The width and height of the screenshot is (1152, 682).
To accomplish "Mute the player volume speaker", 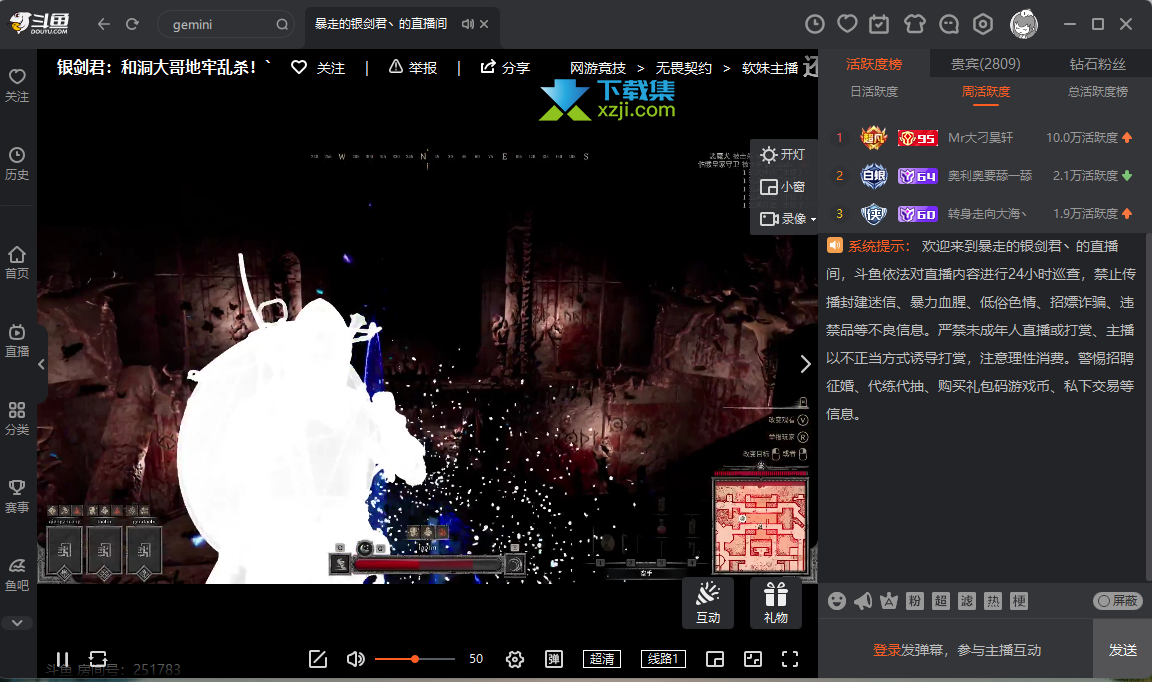I will 356,659.
